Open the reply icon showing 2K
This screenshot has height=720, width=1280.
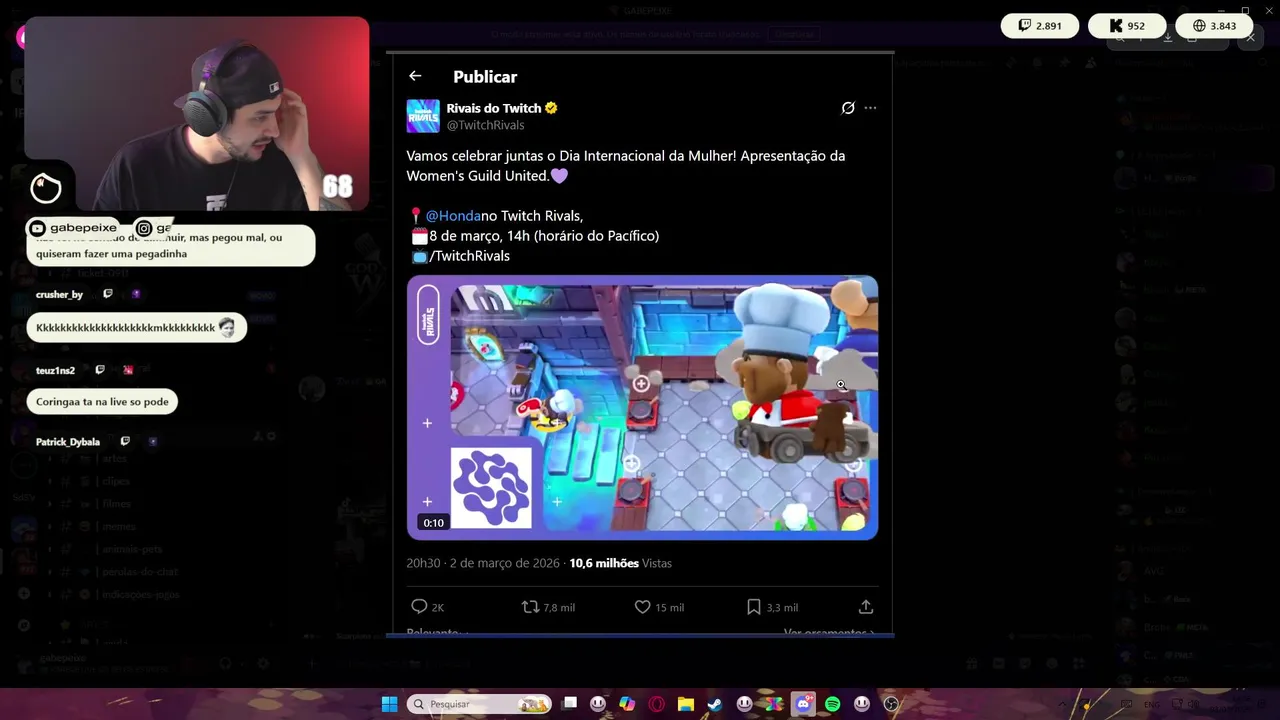point(420,607)
